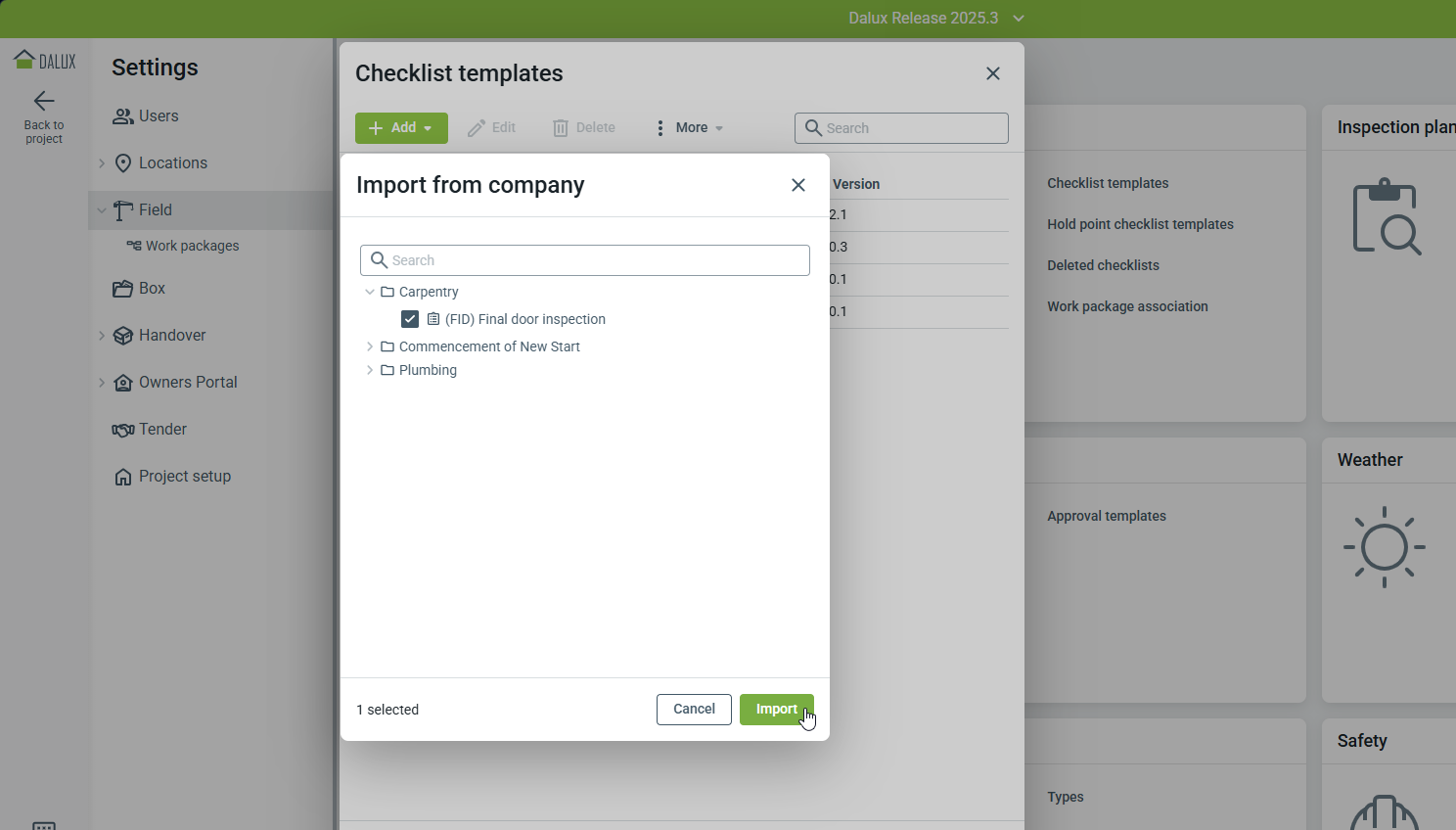Click the Box folder icon in sidebar
This screenshot has width=1456, height=830.
tap(122, 289)
